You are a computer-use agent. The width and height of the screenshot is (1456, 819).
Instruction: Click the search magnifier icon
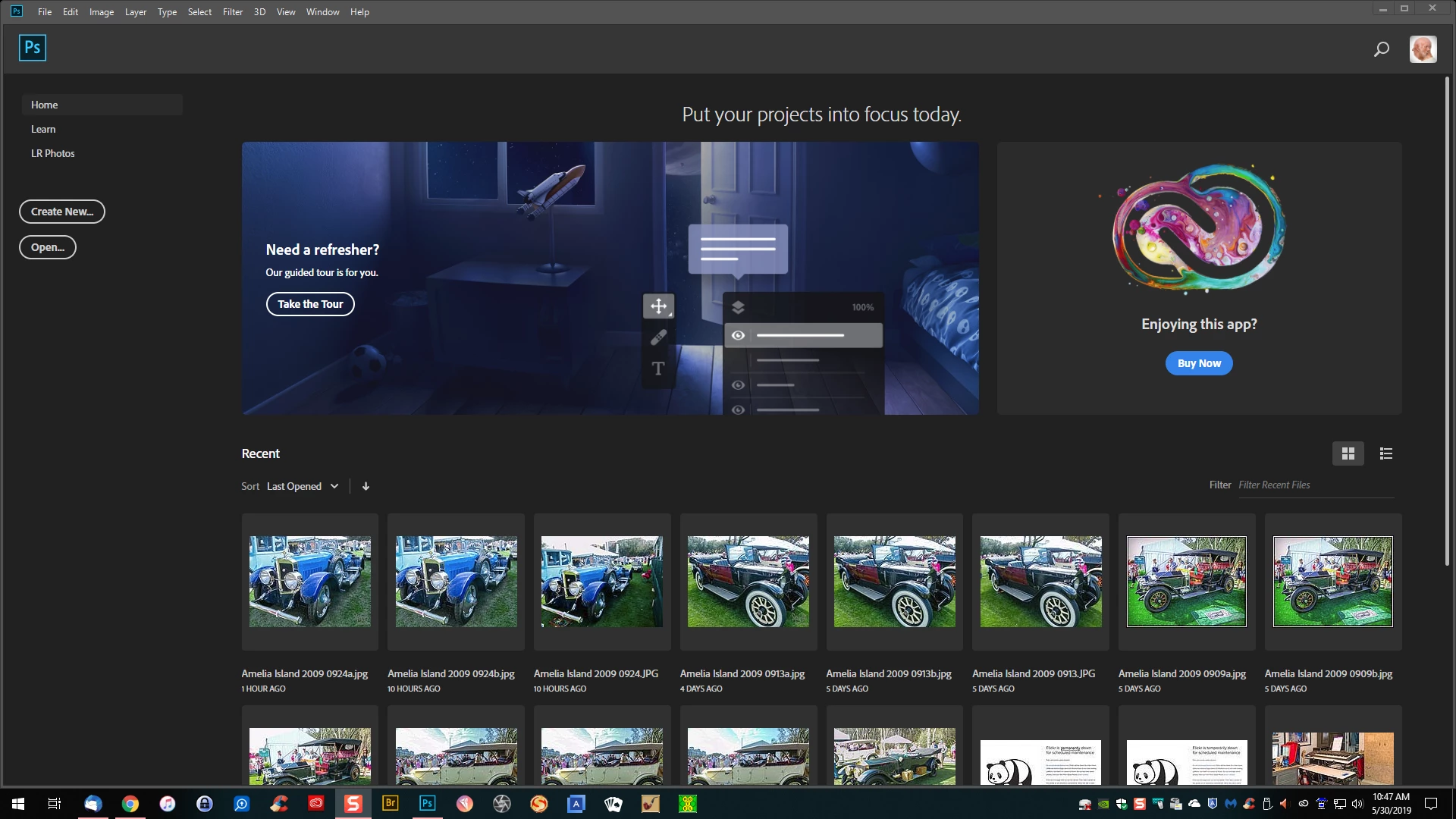(1381, 49)
